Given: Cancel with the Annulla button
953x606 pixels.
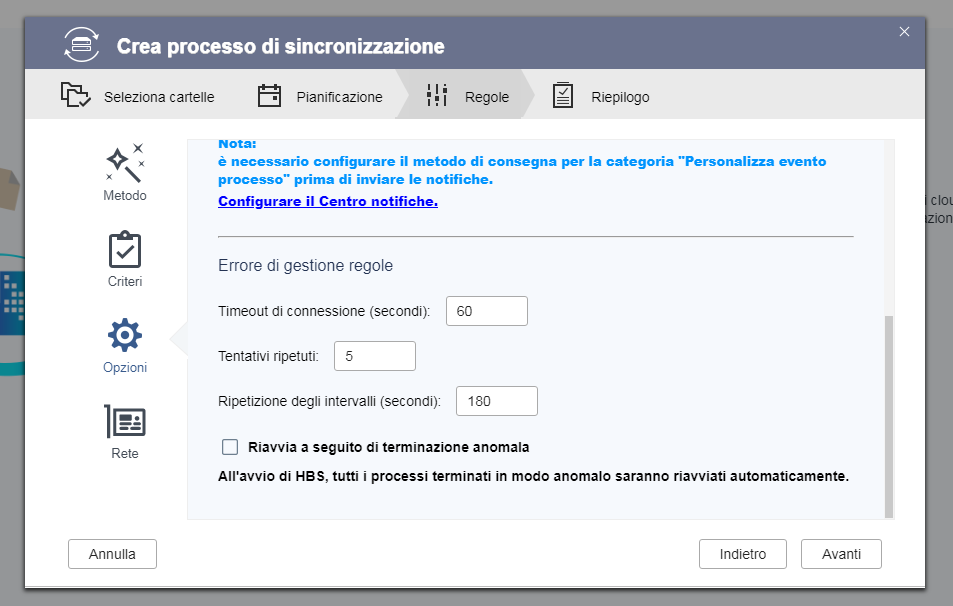Looking at the screenshot, I should pyautogui.click(x=112, y=553).
